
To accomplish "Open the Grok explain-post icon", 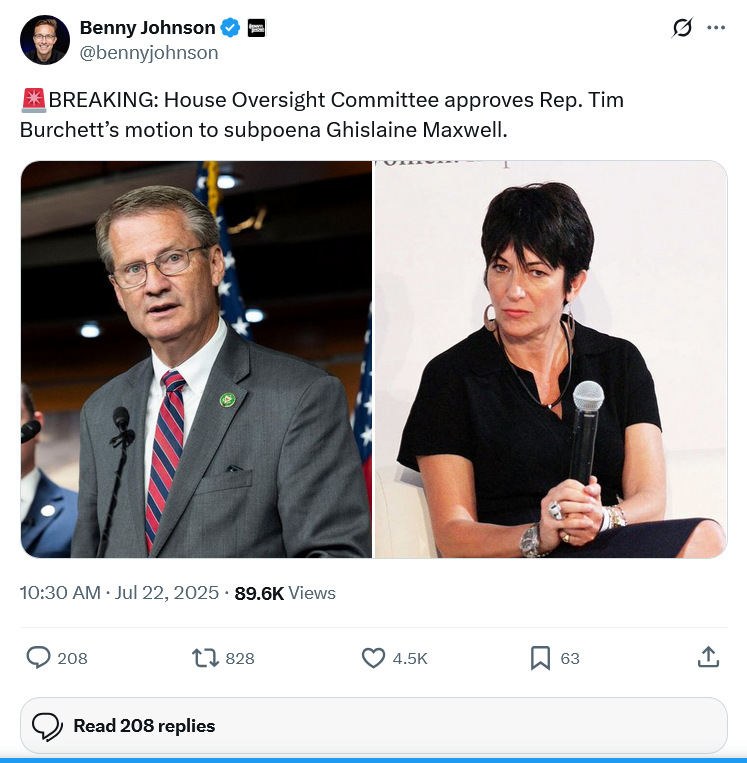I will click(682, 27).
